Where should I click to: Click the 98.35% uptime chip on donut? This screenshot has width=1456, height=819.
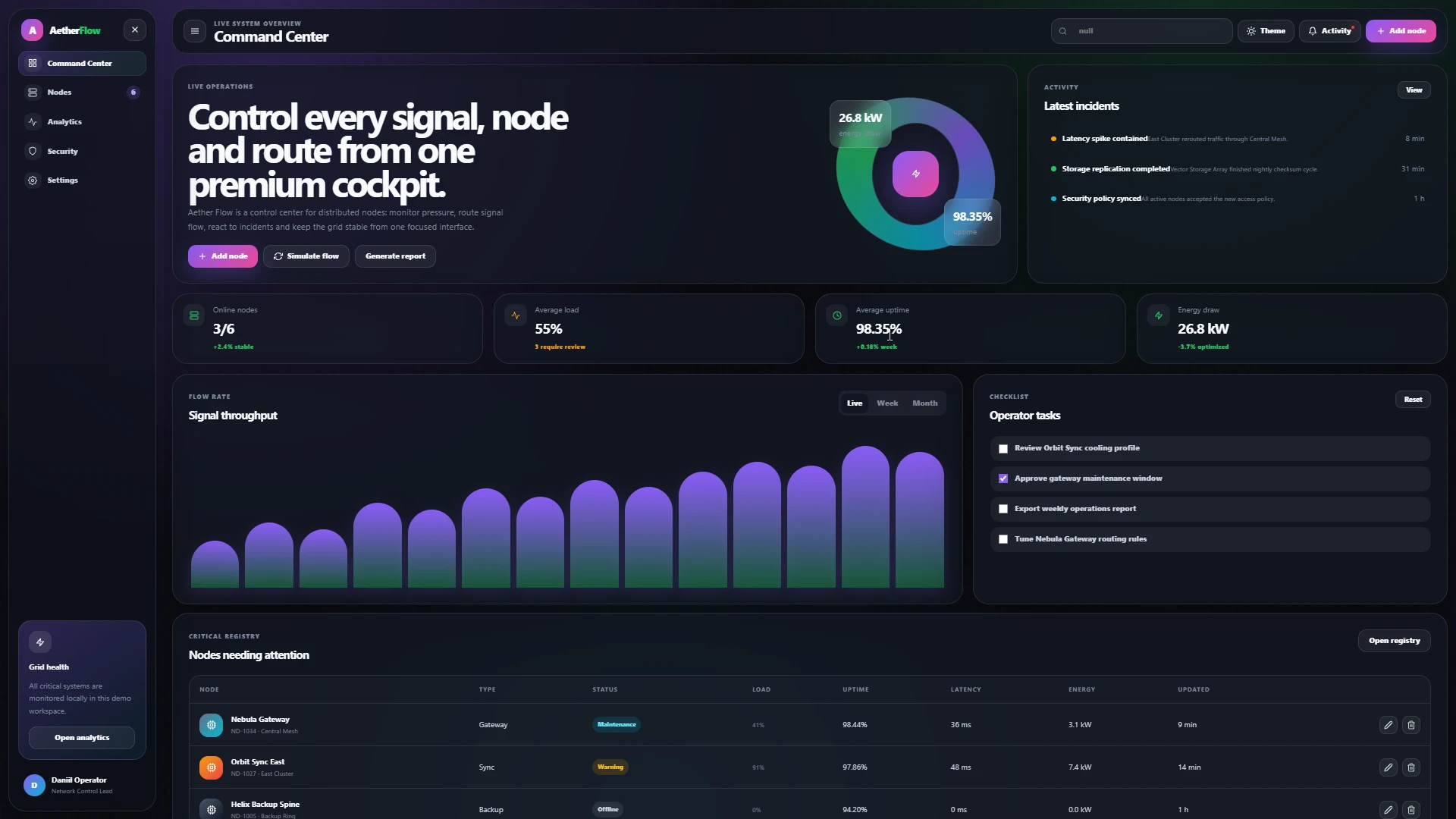972,222
